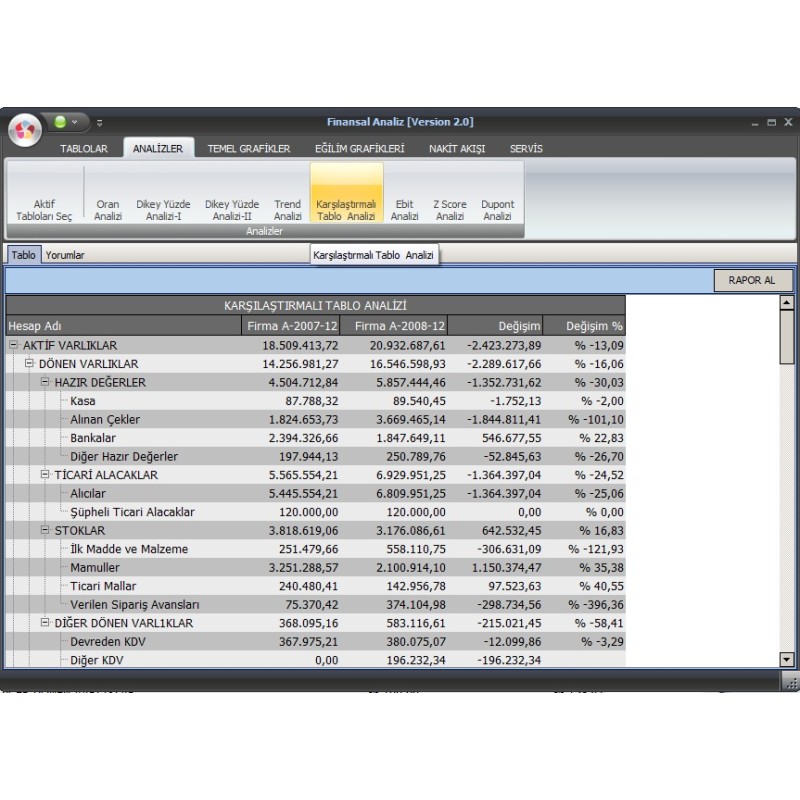Select the ANALİZLER ribbon tab

tap(158, 148)
